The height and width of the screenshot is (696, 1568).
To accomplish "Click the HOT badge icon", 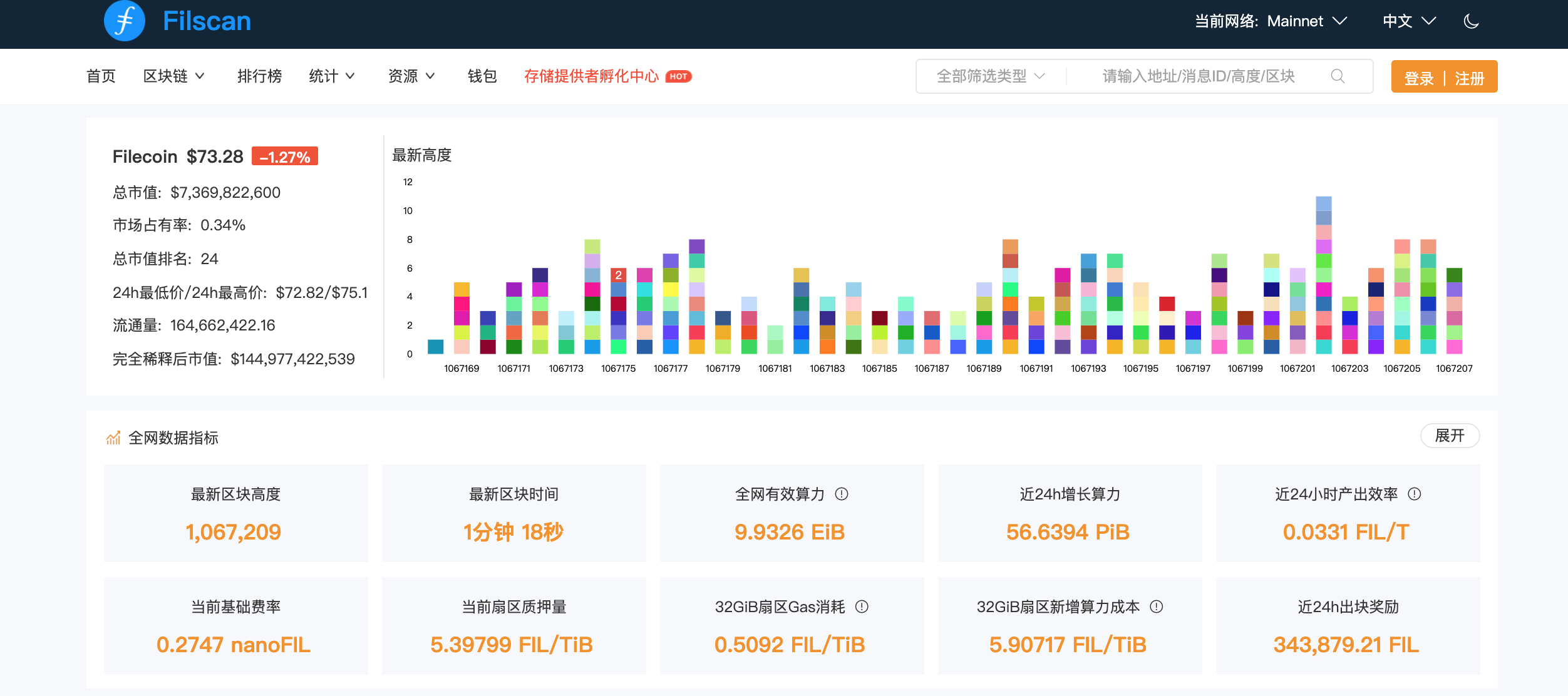I will [678, 76].
